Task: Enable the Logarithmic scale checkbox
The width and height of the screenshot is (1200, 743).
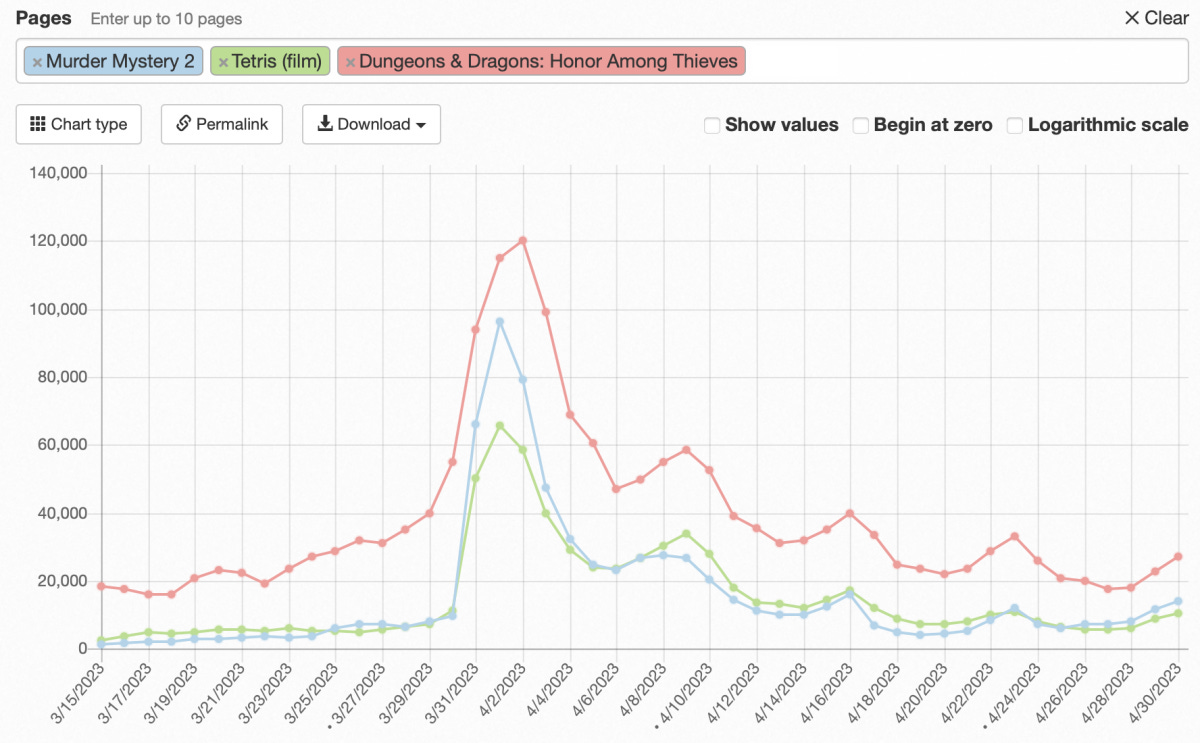Action: (x=1014, y=125)
